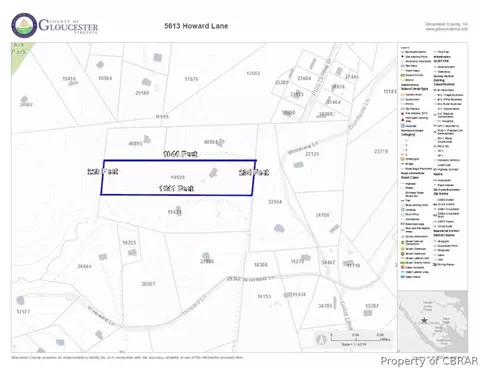Image resolution: width=480 pixels, height=368 pixels.
Task: Click parcel label 31534
Action: point(299,294)
